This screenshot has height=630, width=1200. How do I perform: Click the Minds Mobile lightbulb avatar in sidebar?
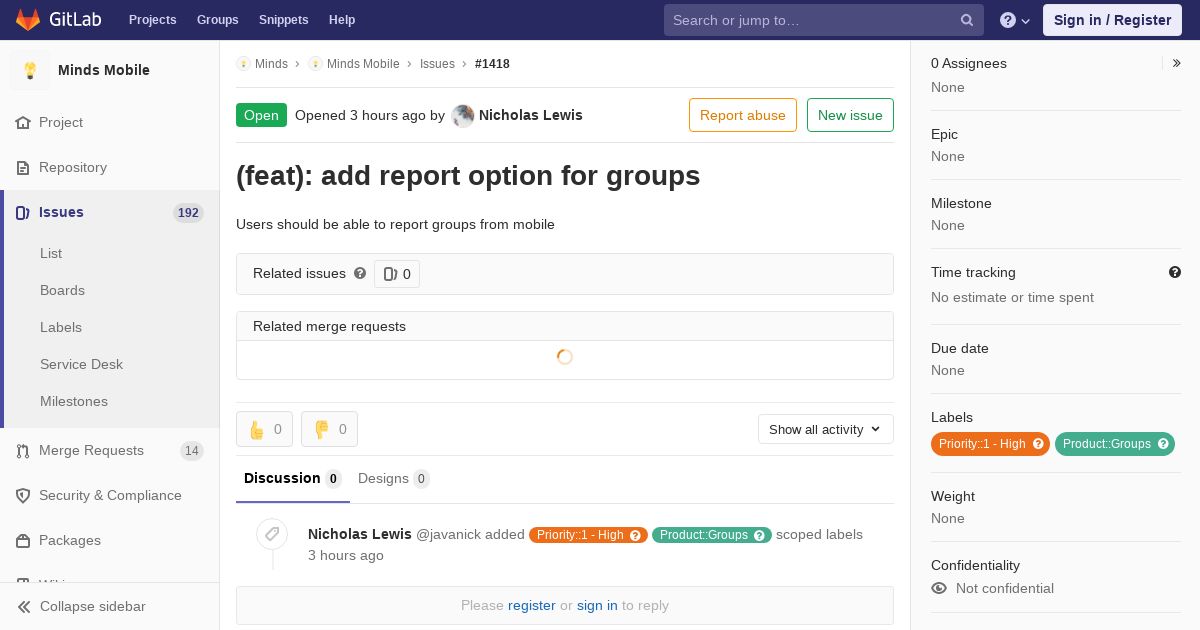click(x=30, y=70)
